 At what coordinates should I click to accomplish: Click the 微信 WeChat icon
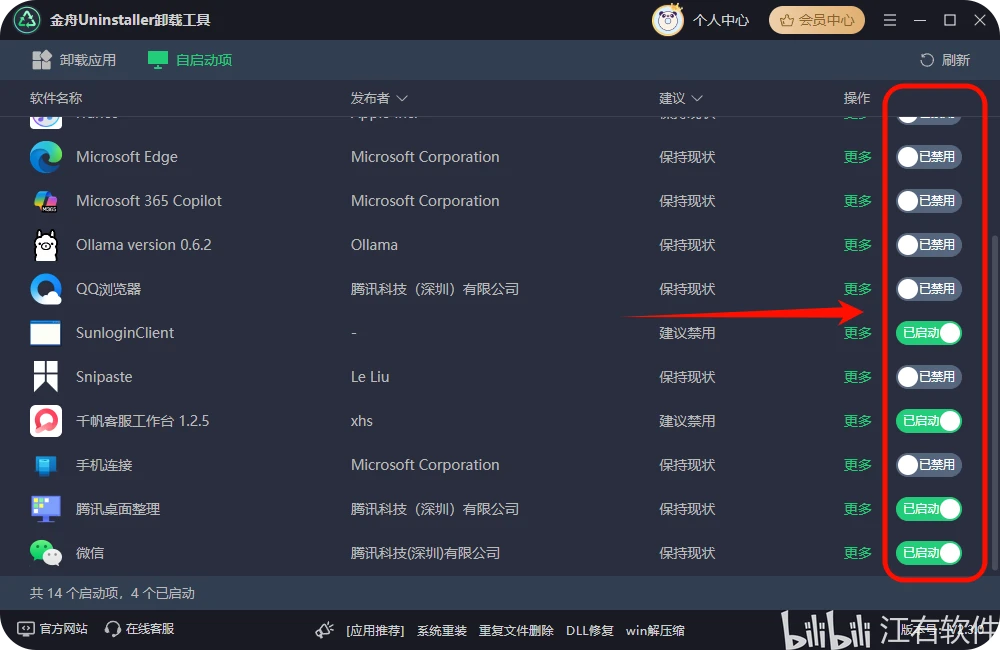click(x=46, y=553)
